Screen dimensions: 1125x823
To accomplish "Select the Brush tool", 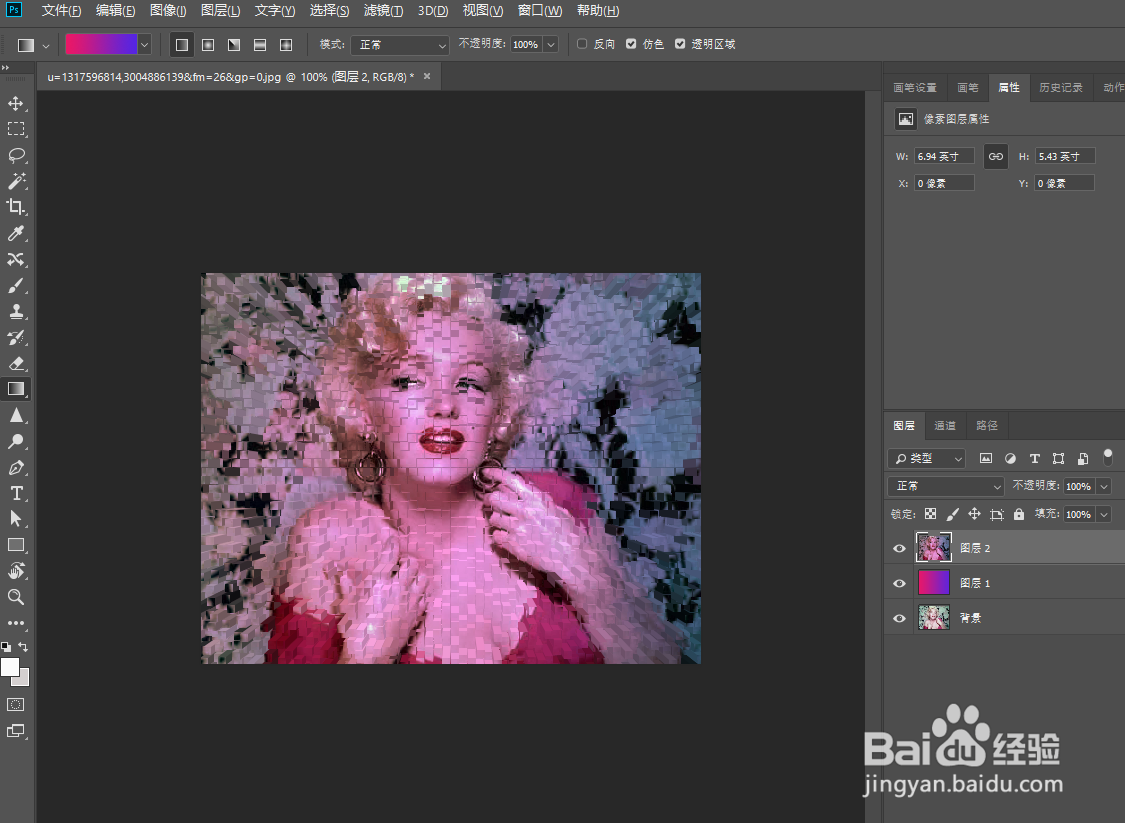I will pos(16,286).
